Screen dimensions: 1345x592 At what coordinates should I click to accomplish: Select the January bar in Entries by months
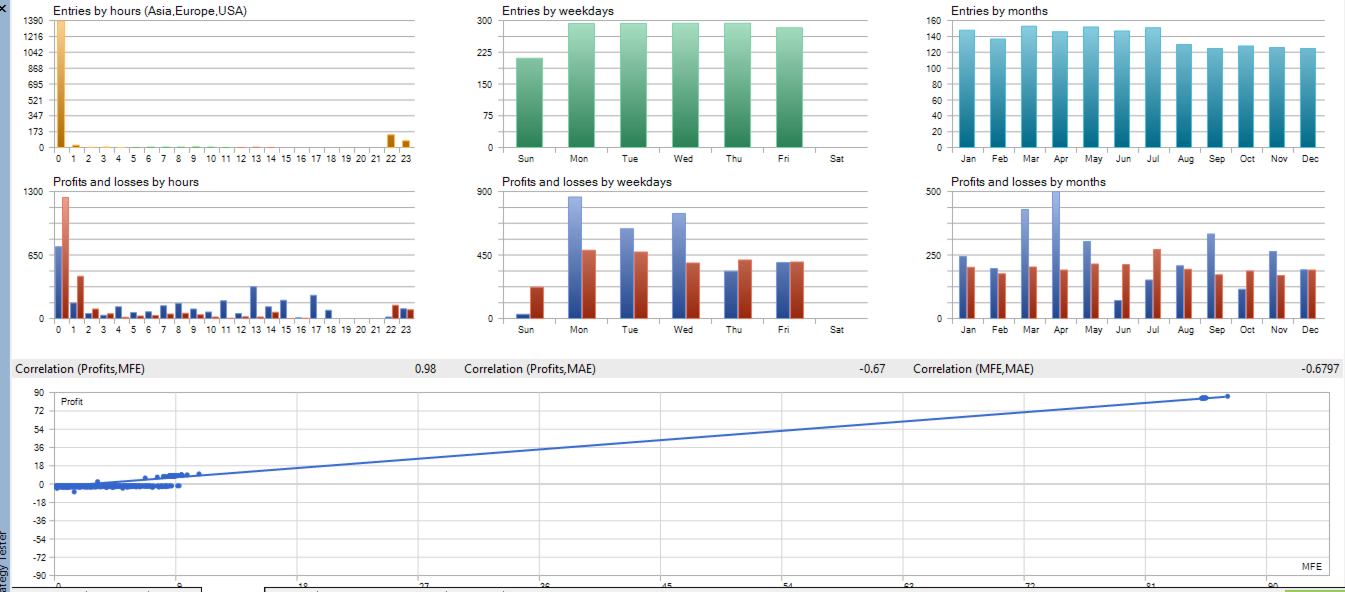(x=967, y=89)
